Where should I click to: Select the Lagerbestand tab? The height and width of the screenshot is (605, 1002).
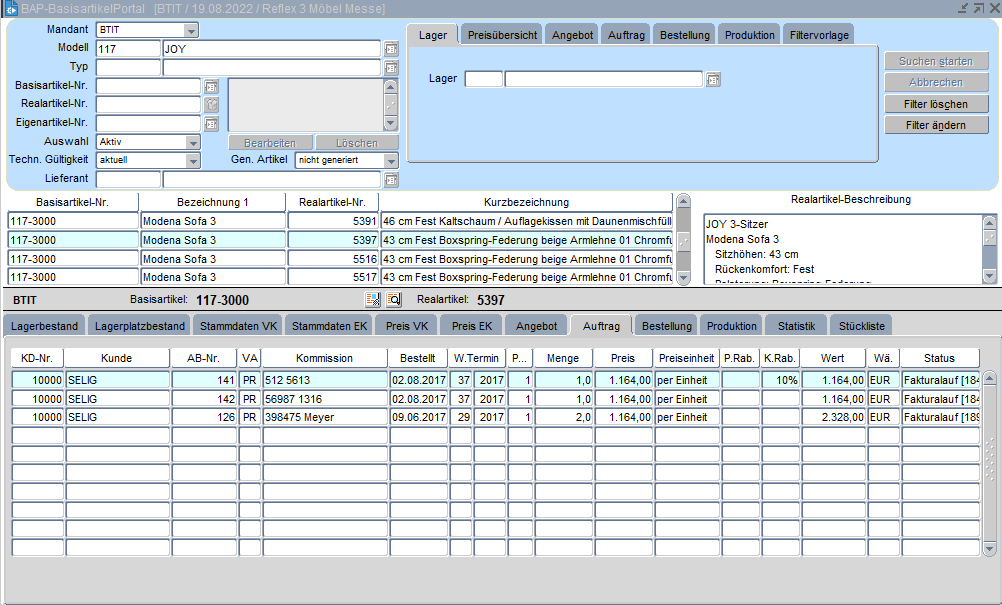(x=45, y=326)
